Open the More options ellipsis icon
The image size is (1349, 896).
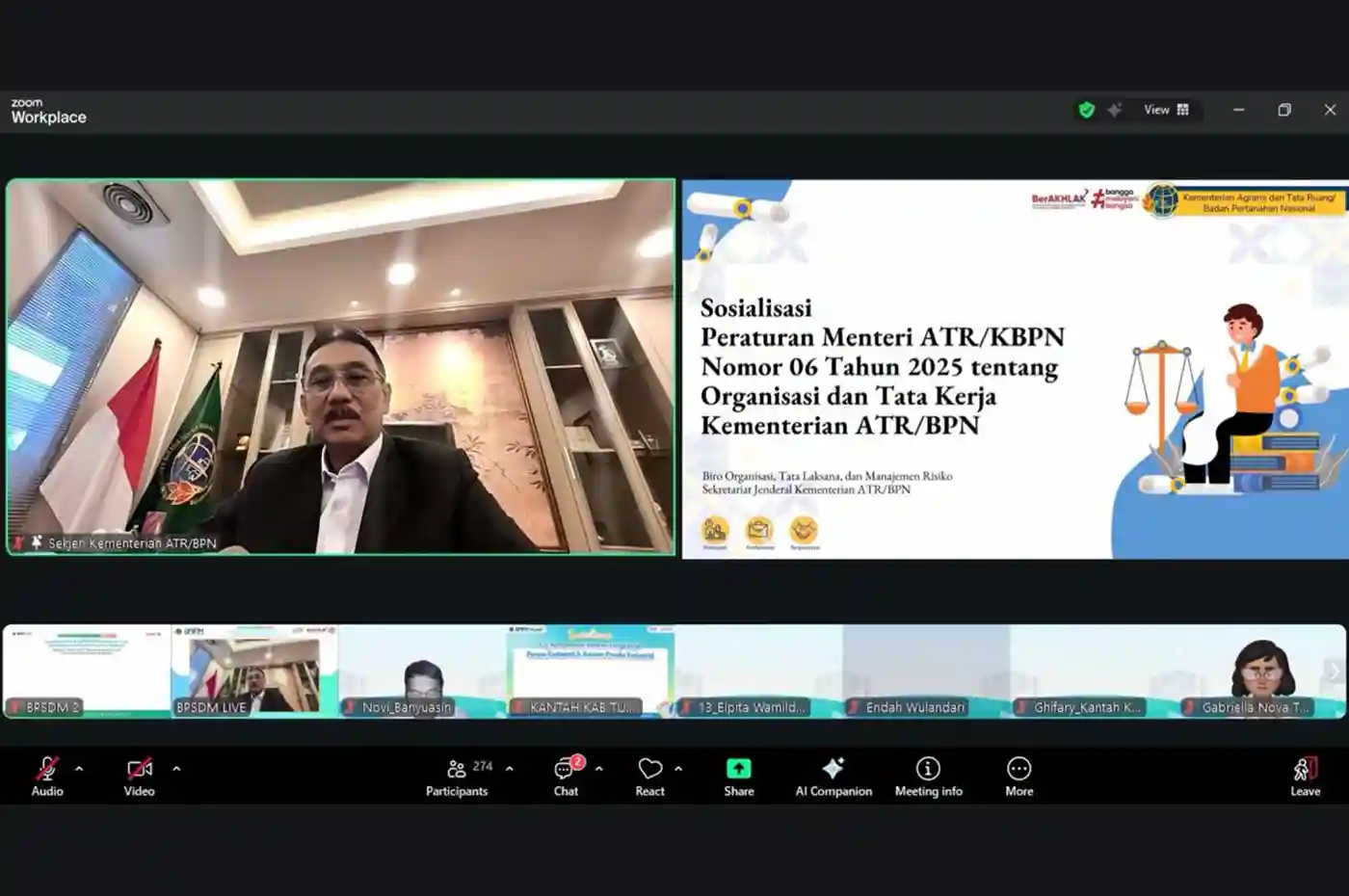1018,769
